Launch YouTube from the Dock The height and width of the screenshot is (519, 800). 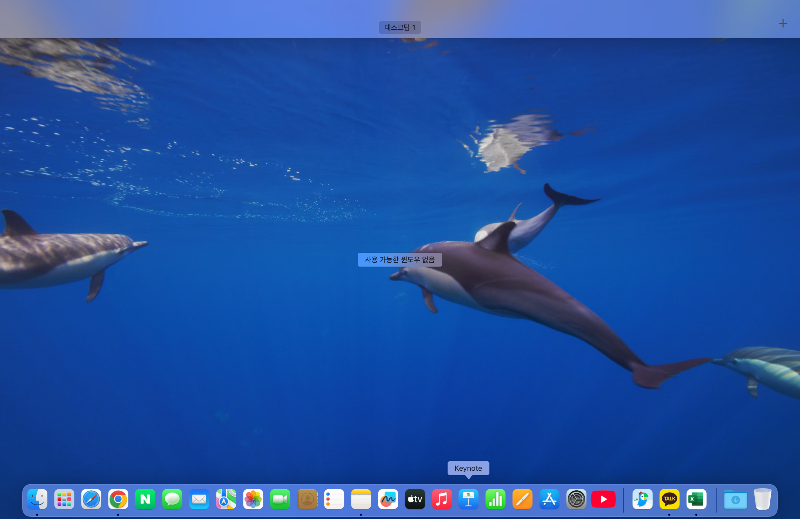604,499
